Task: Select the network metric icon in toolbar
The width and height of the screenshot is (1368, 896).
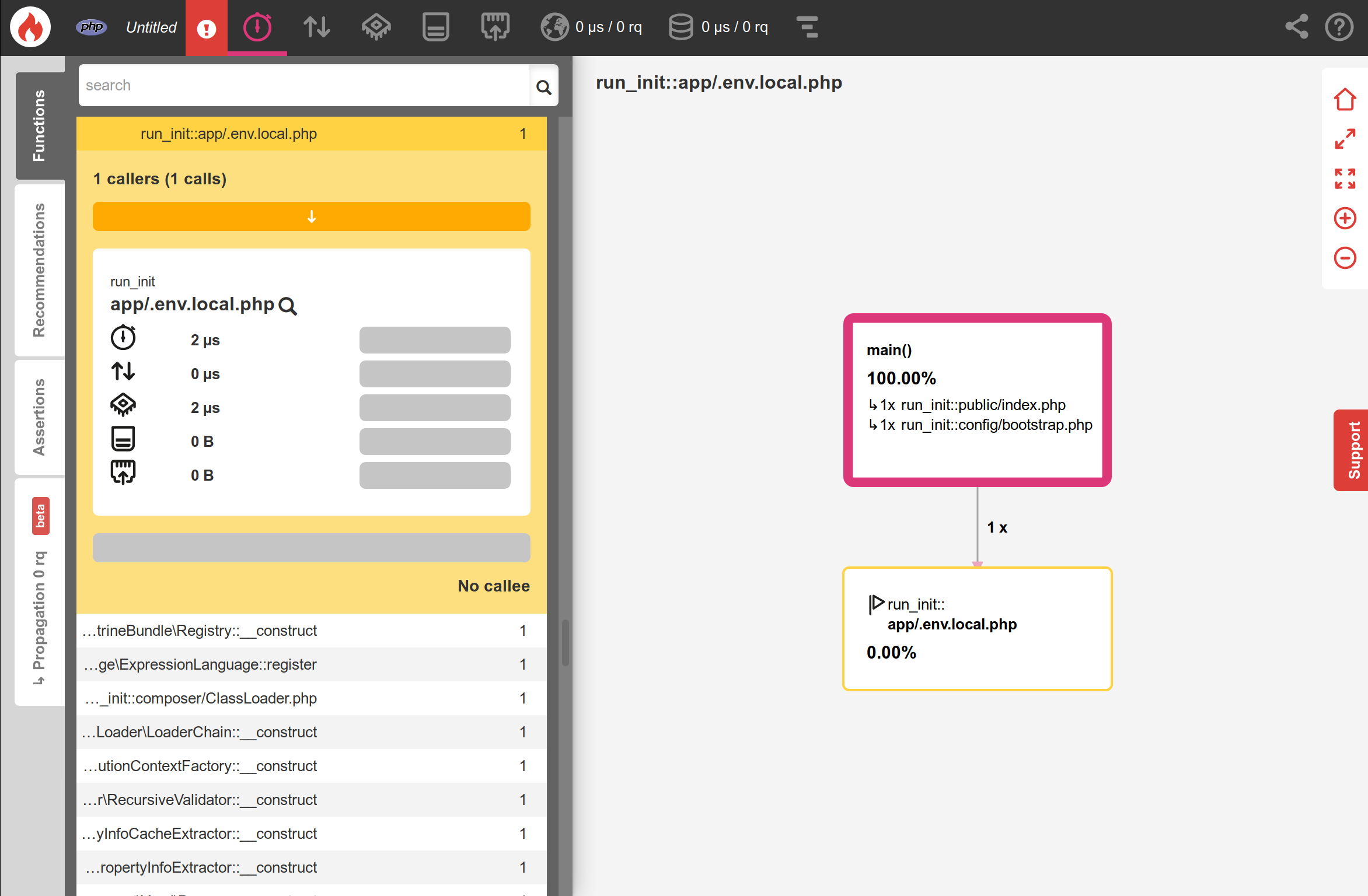Action: tap(495, 26)
